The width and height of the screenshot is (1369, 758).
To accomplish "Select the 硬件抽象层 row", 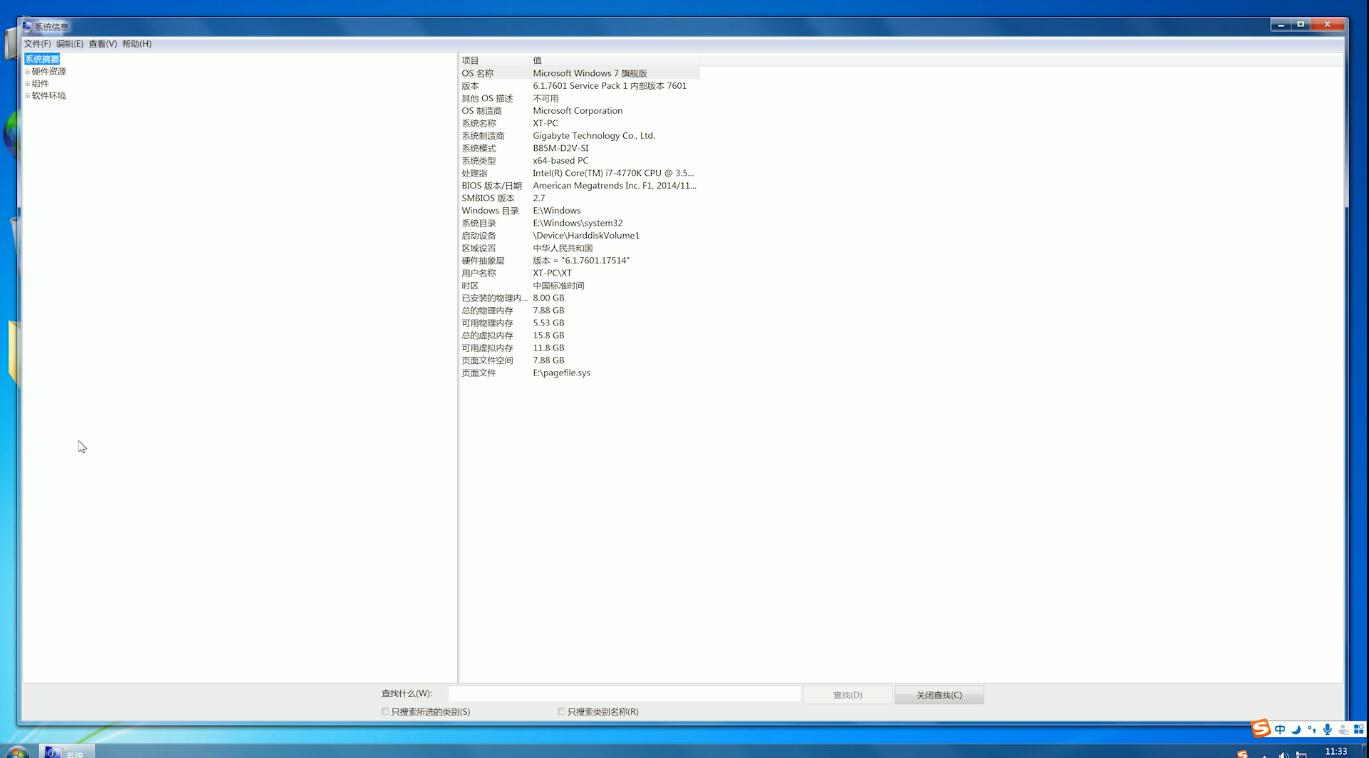I will coord(579,261).
